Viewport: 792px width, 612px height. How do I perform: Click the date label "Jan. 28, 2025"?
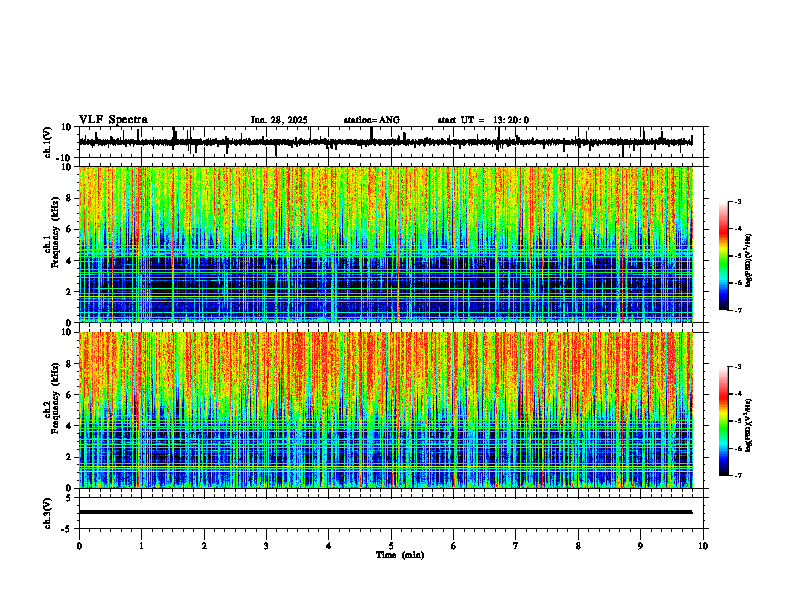click(279, 120)
